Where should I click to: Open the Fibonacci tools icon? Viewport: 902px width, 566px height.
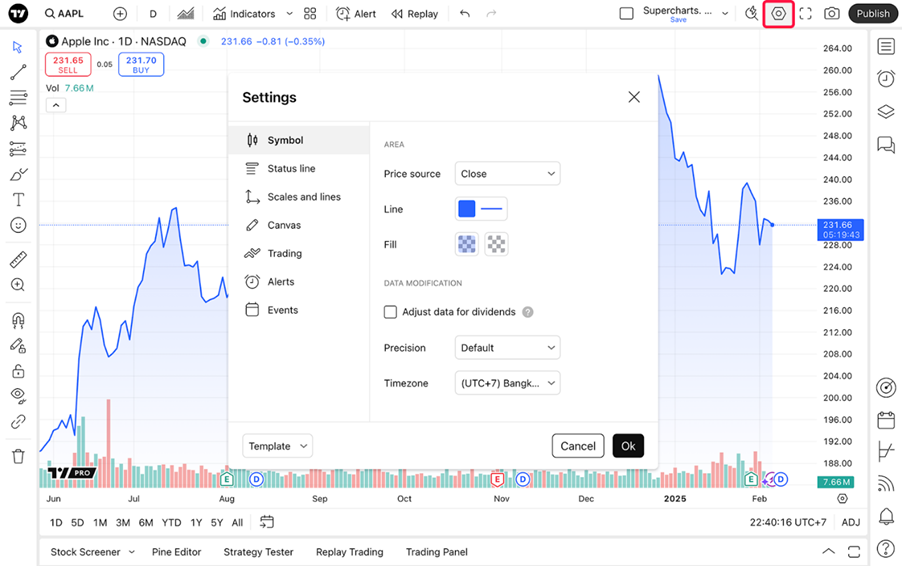[x=18, y=97]
